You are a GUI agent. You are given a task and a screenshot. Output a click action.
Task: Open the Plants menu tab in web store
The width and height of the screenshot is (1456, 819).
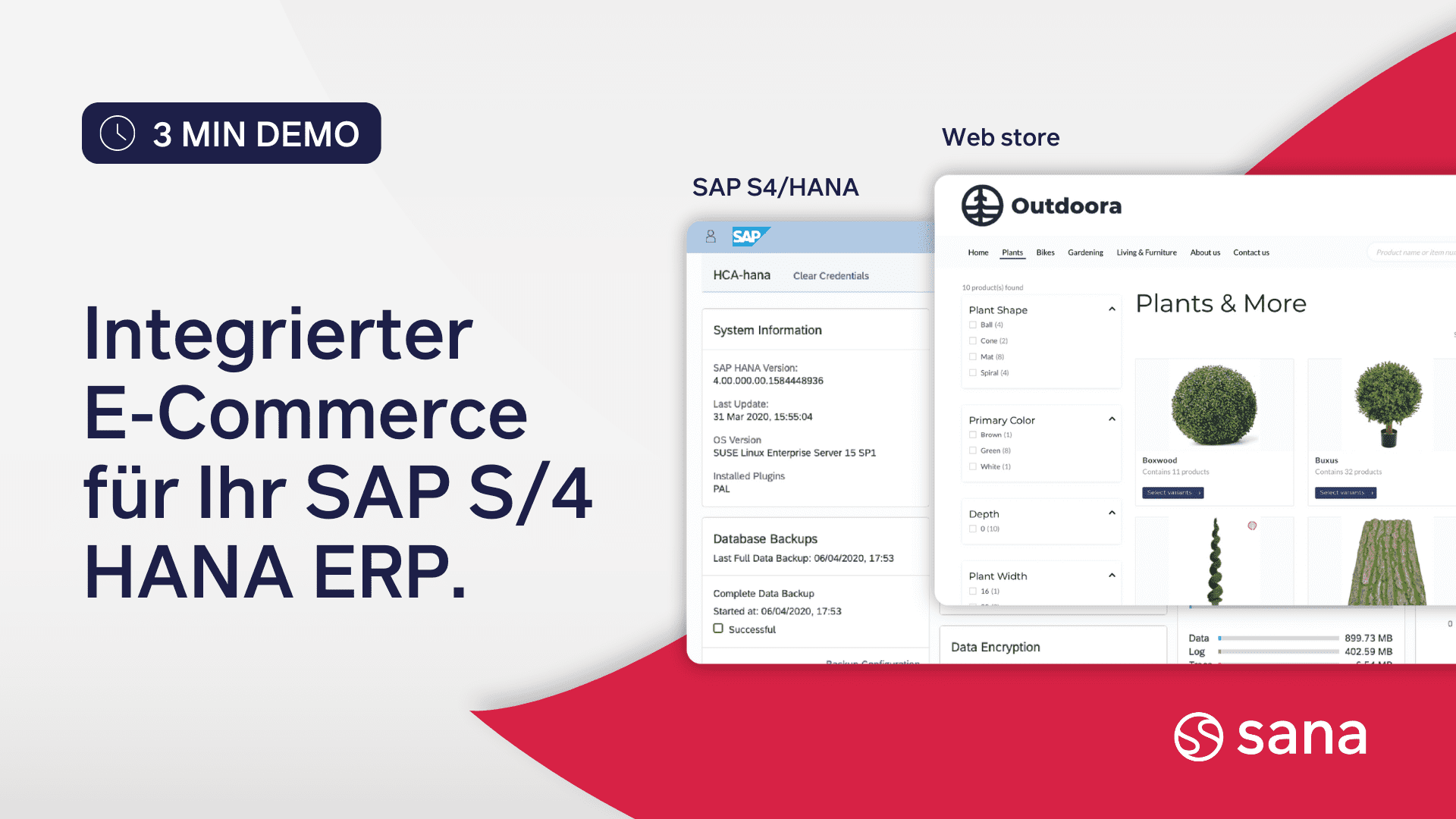pyautogui.click(x=1012, y=252)
